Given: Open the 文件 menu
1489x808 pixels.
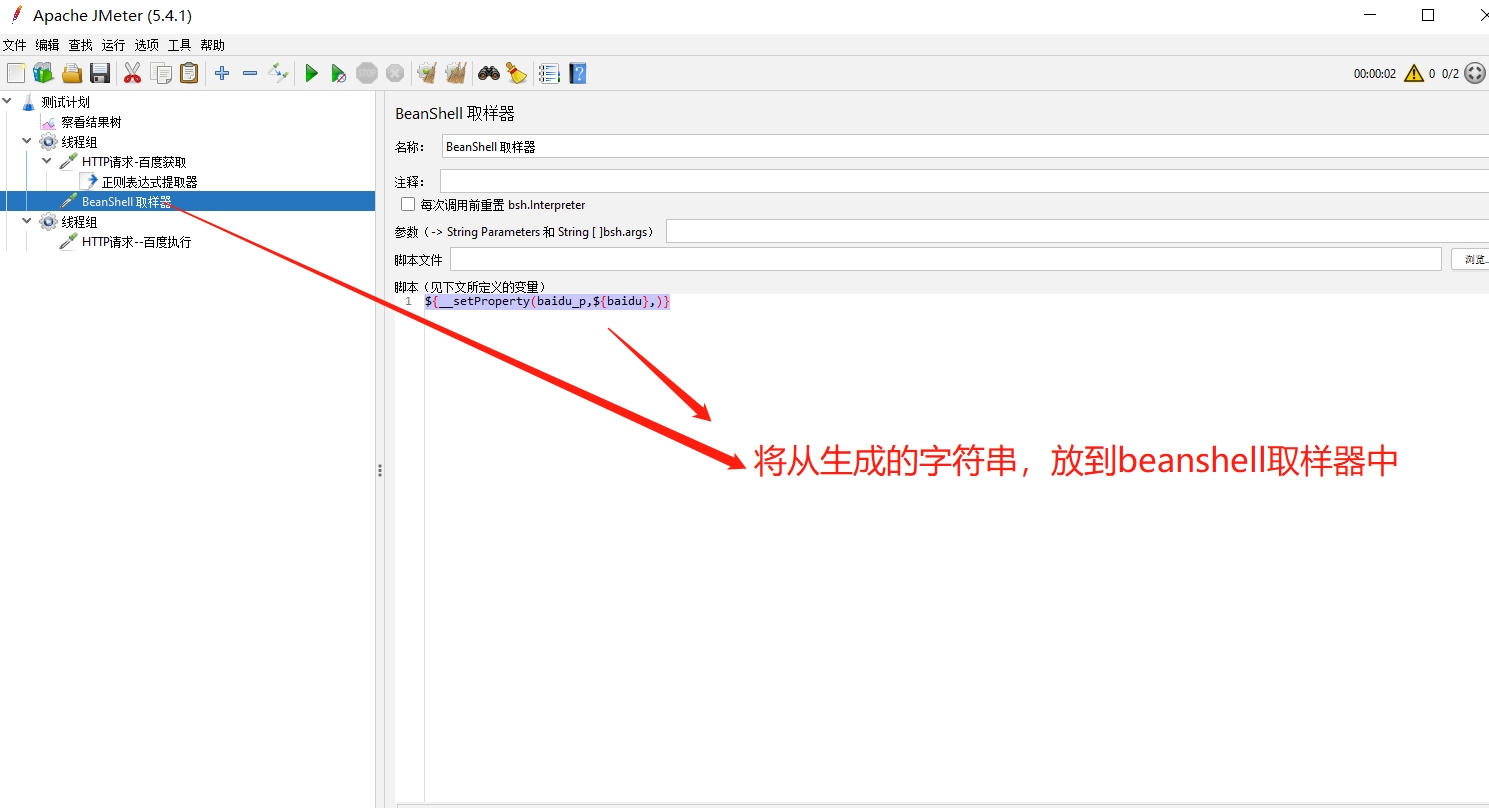Looking at the screenshot, I should 14,45.
